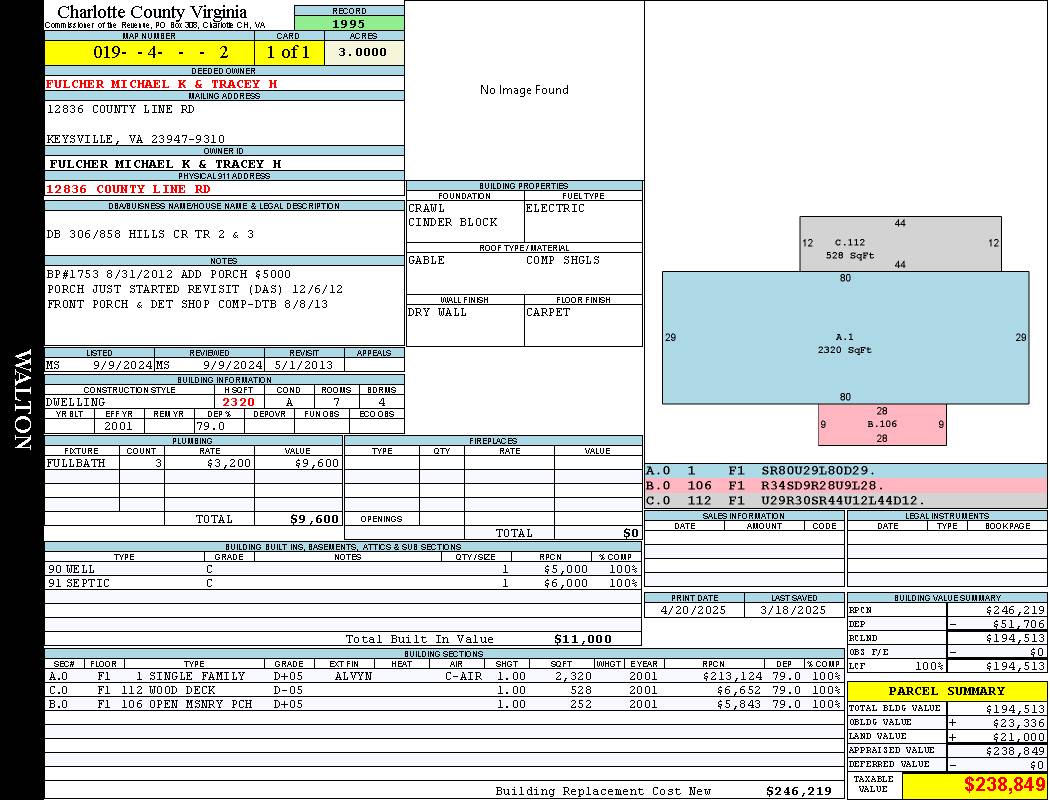Click the air value C-AIR
Viewport: 1050px width, 800px height.
463,677
